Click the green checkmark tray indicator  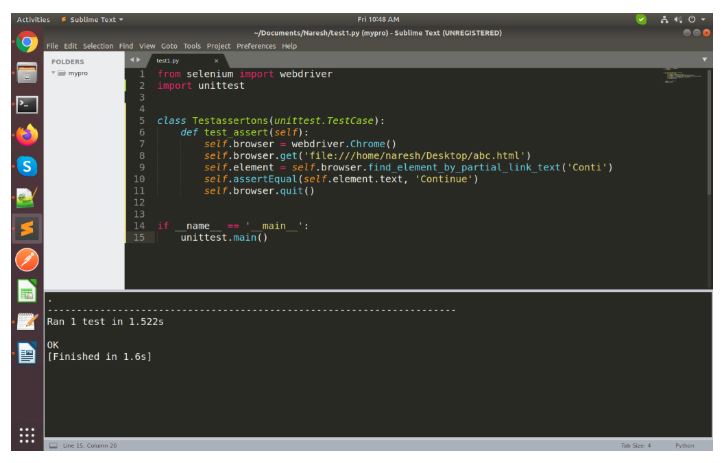pos(641,19)
